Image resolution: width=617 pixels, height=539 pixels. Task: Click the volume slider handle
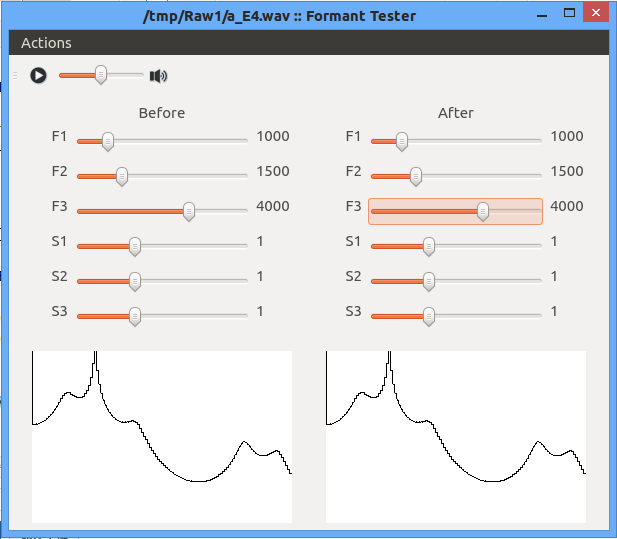coord(101,75)
